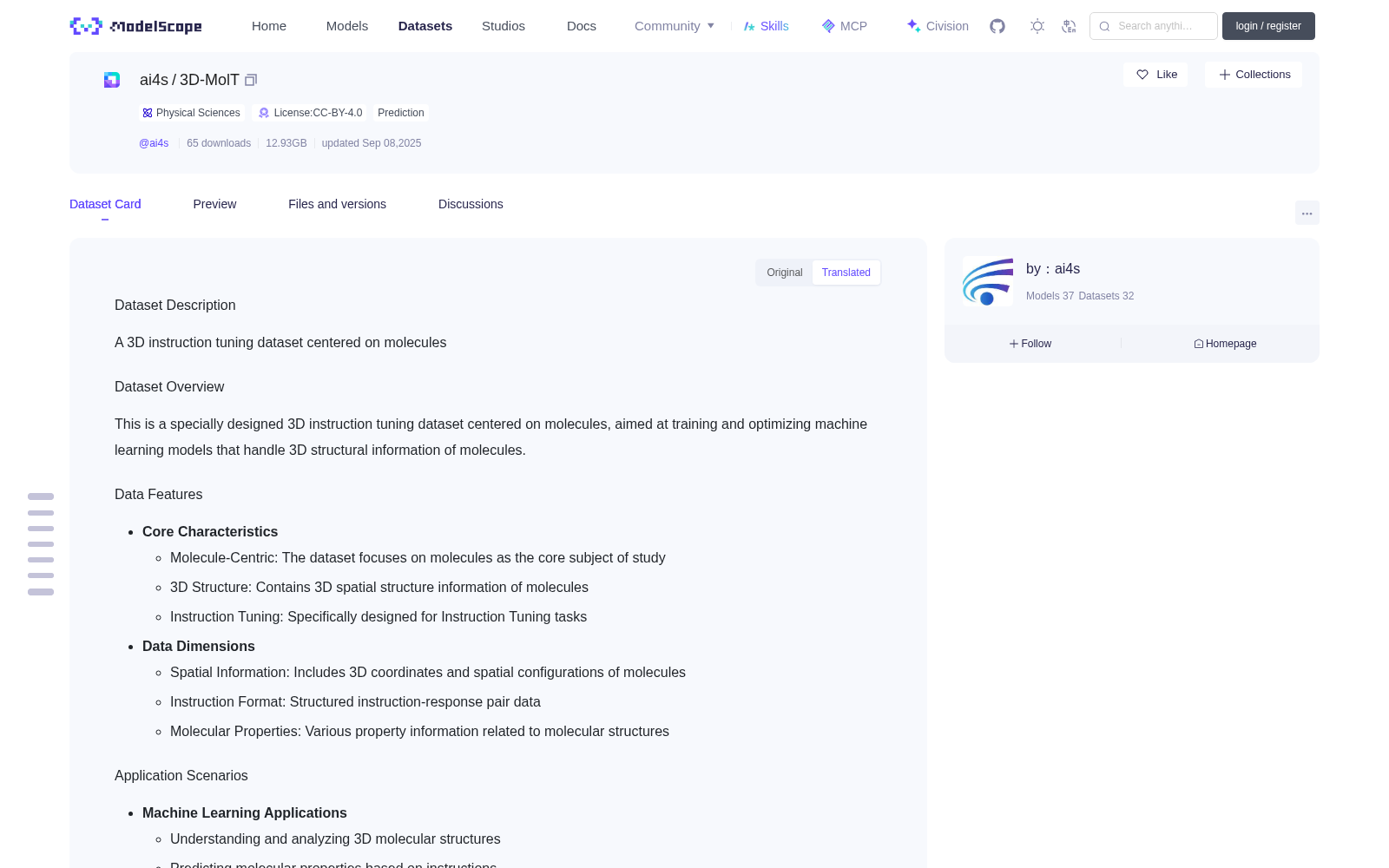Screen dimensions: 1389x868
Task: Click the "Data Features" heading
Action: coord(159,495)
